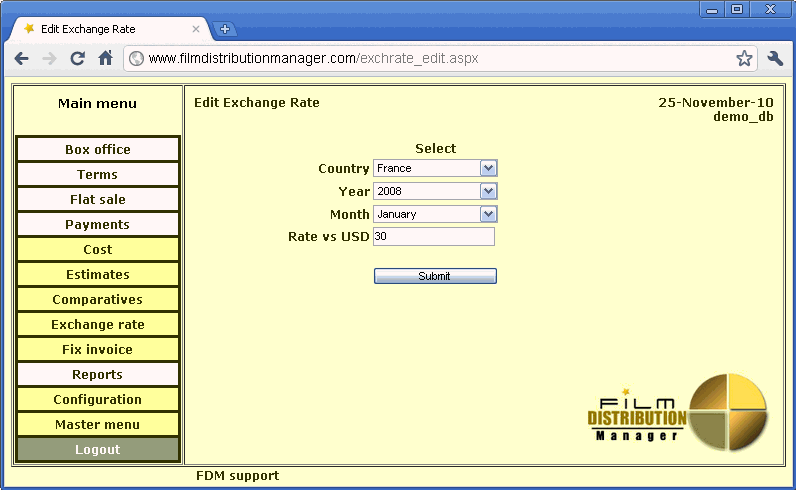Image resolution: width=796 pixels, height=490 pixels.
Task: Click the Rate vs USD input field
Action: tap(433, 237)
